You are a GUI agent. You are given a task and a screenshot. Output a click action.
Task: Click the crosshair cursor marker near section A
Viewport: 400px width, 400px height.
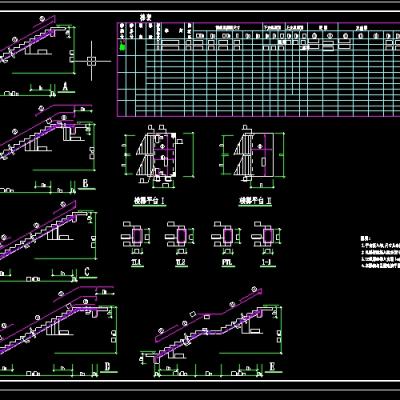91,61
